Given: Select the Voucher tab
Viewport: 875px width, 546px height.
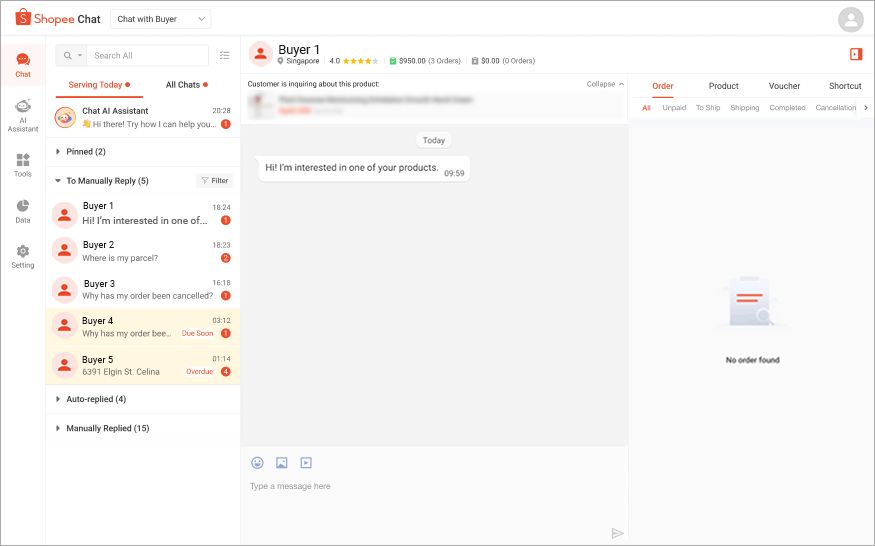Looking at the screenshot, I should click(784, 86).
